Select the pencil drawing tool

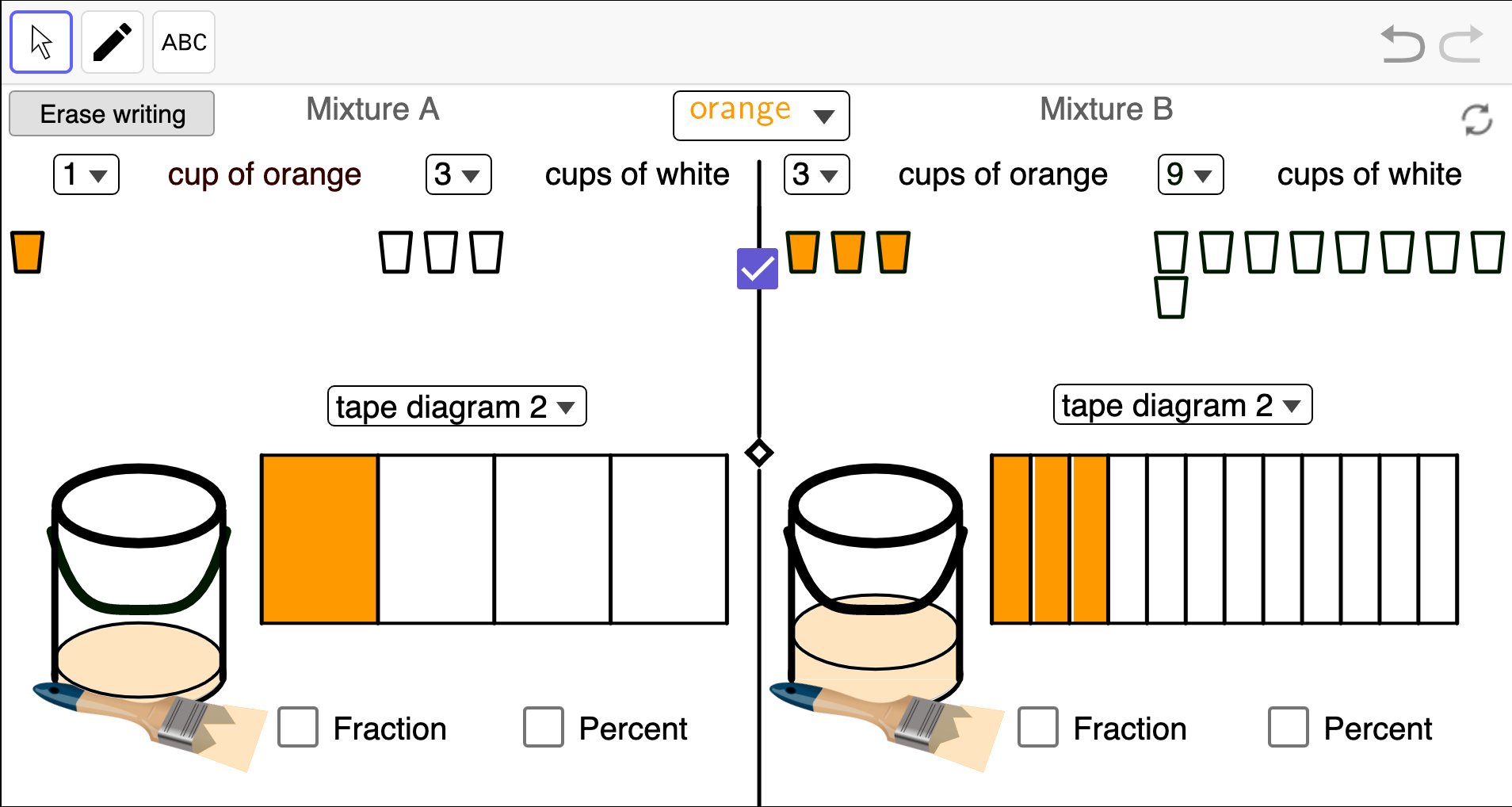113,42
